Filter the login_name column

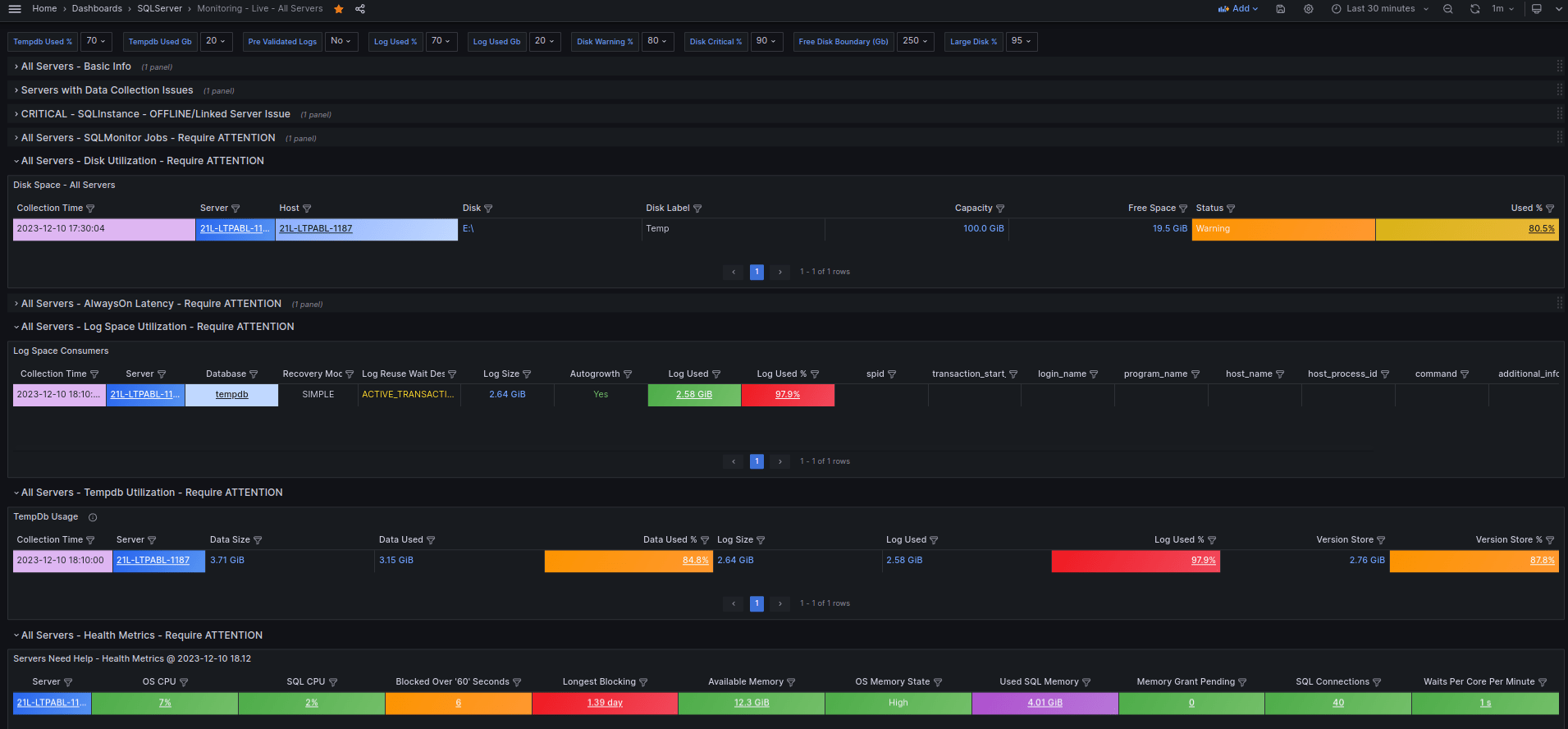(x=1094, y=374)
